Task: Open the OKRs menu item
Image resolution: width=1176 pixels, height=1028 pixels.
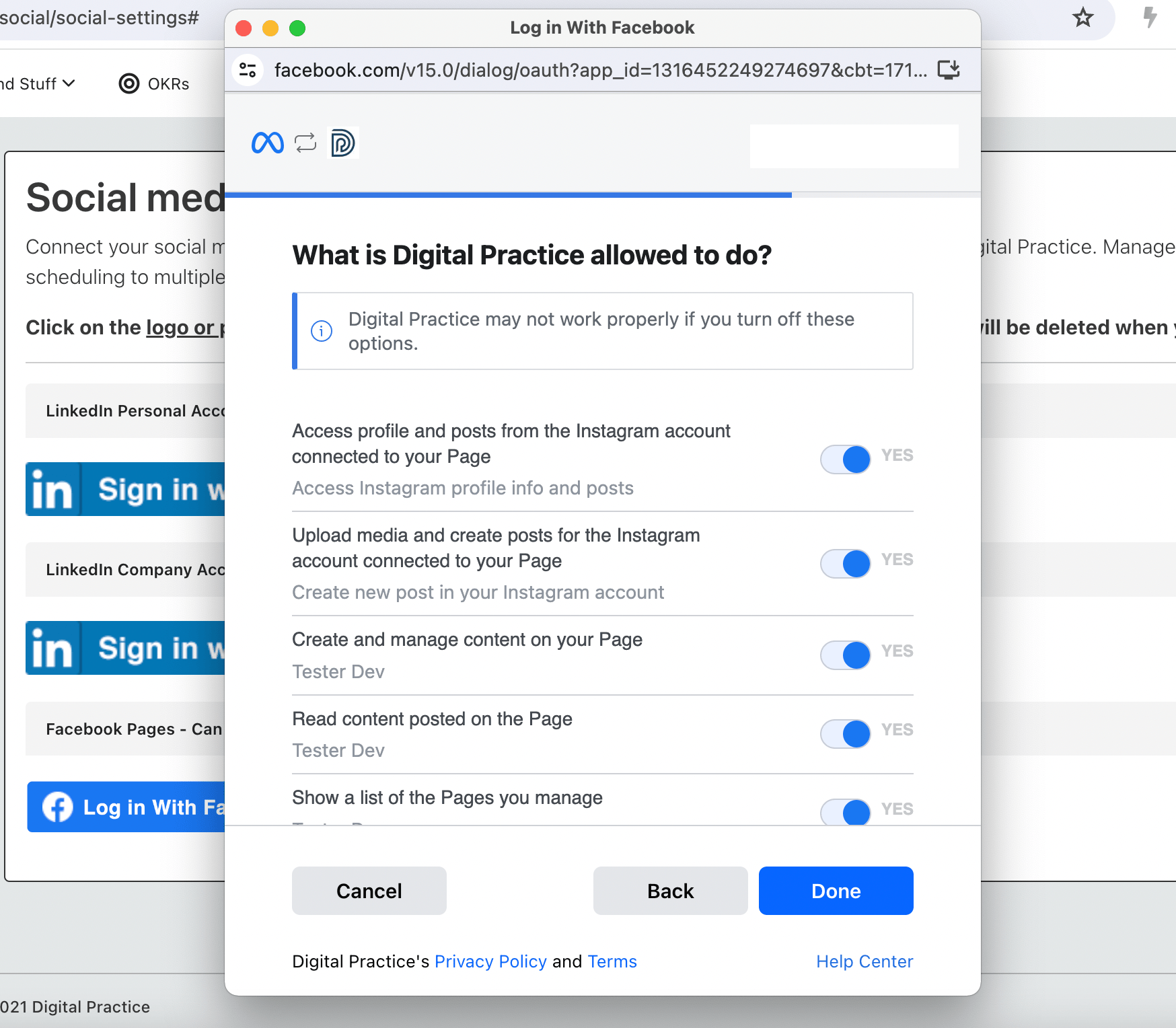Action: pyautogui.click(x=155, y=83)
